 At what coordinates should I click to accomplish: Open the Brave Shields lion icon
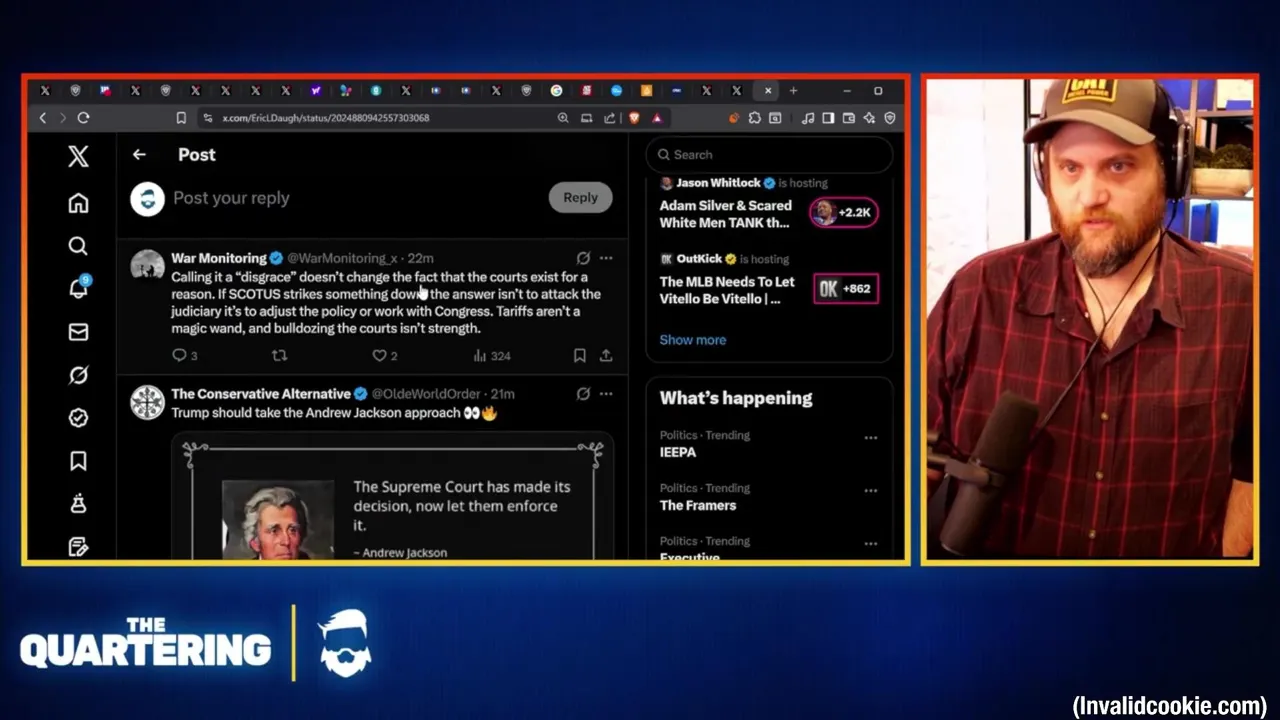coord(634,118)
